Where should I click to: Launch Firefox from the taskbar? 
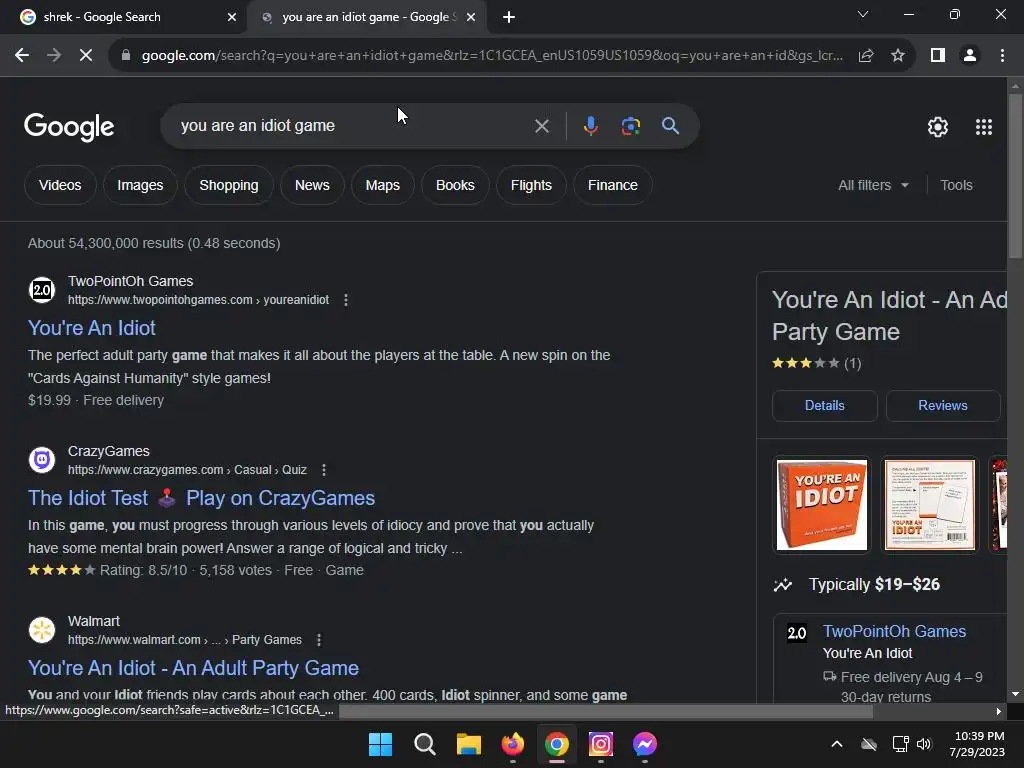pos(513,744)
